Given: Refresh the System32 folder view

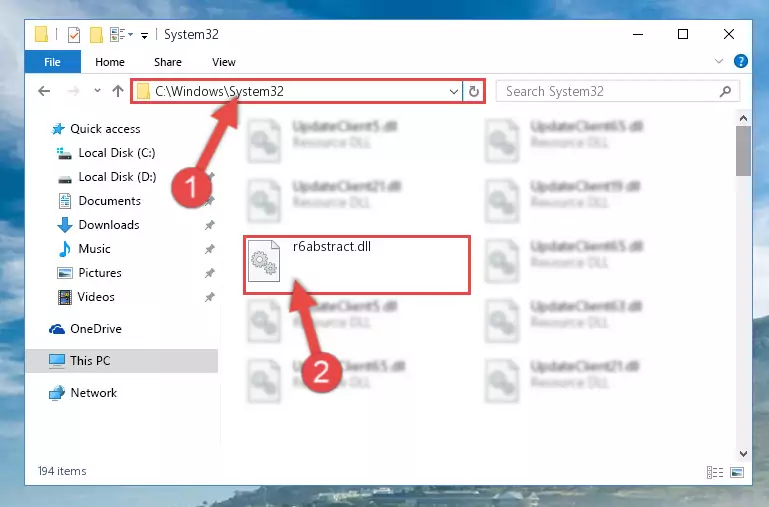Looking at the screenshot, I should pos(474,92).
